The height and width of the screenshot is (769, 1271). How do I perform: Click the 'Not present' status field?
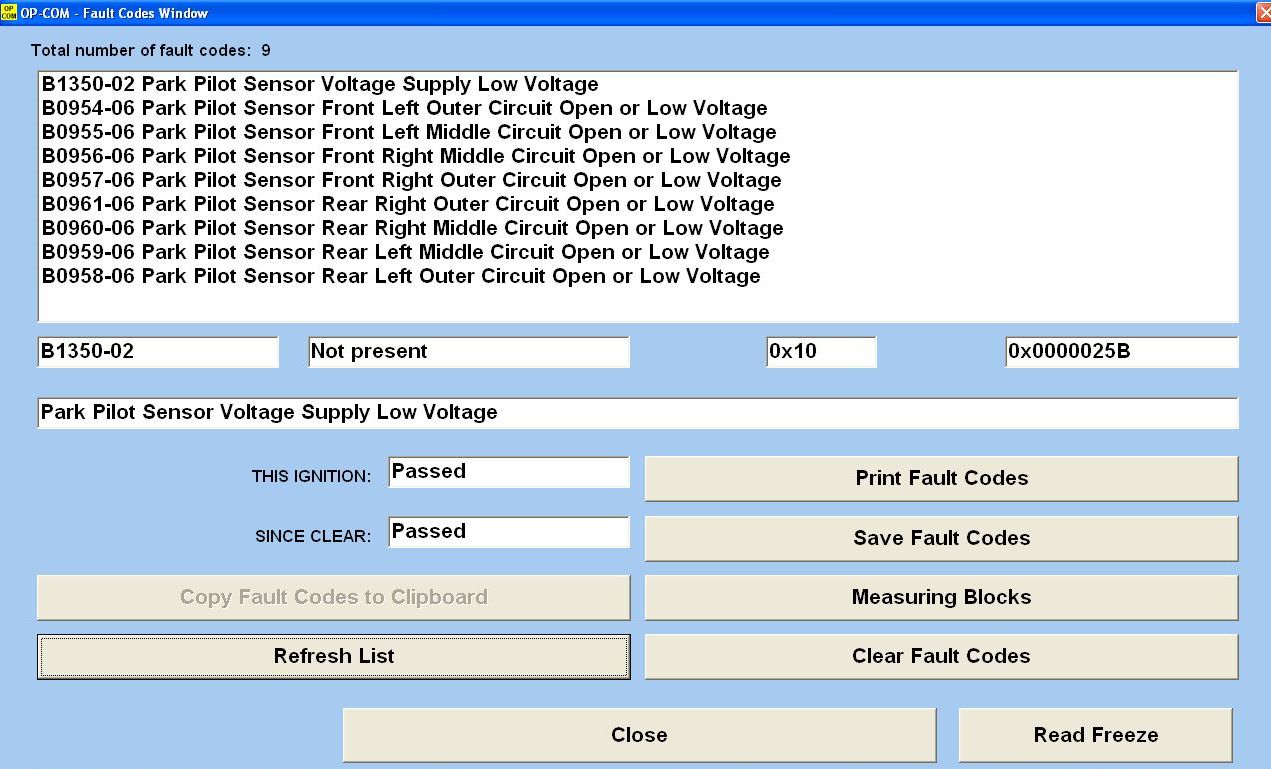pos(468,352)
